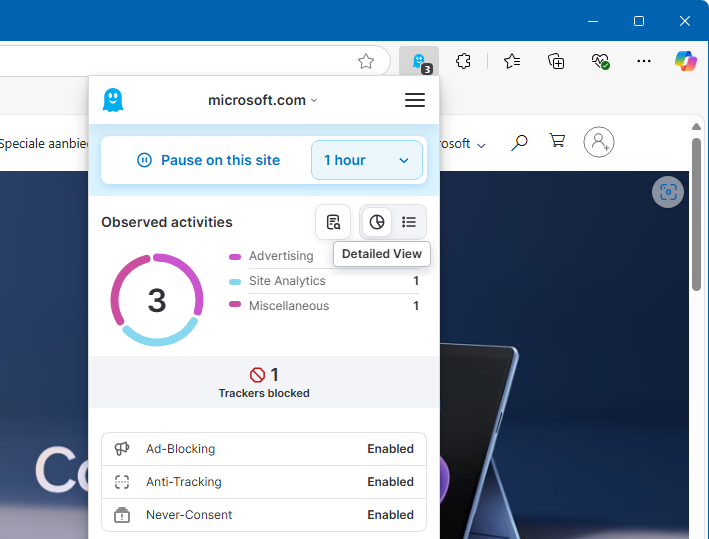This screenshot has width=709, height=539.
Task: Open the 1 hour pause duration dropdown
Action: point(367,160)
